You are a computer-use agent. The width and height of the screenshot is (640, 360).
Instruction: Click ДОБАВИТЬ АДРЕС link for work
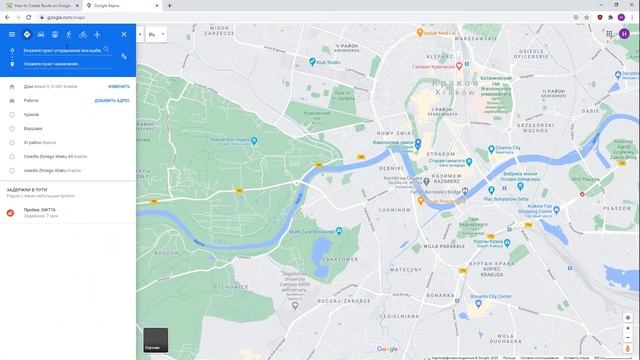click(x=112, y=100)
